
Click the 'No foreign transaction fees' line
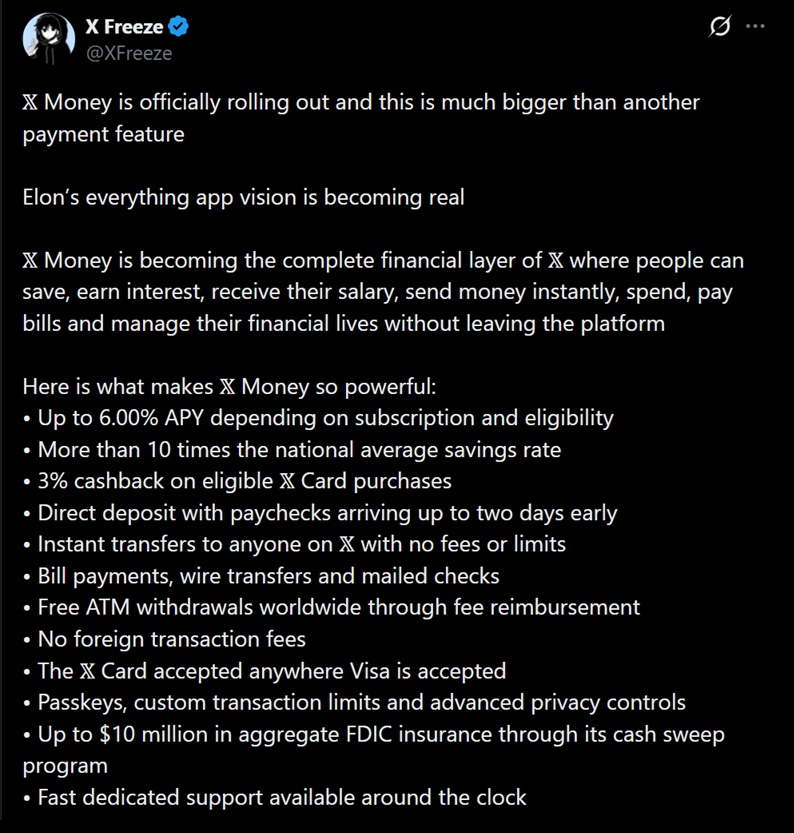tap(164, 640)
